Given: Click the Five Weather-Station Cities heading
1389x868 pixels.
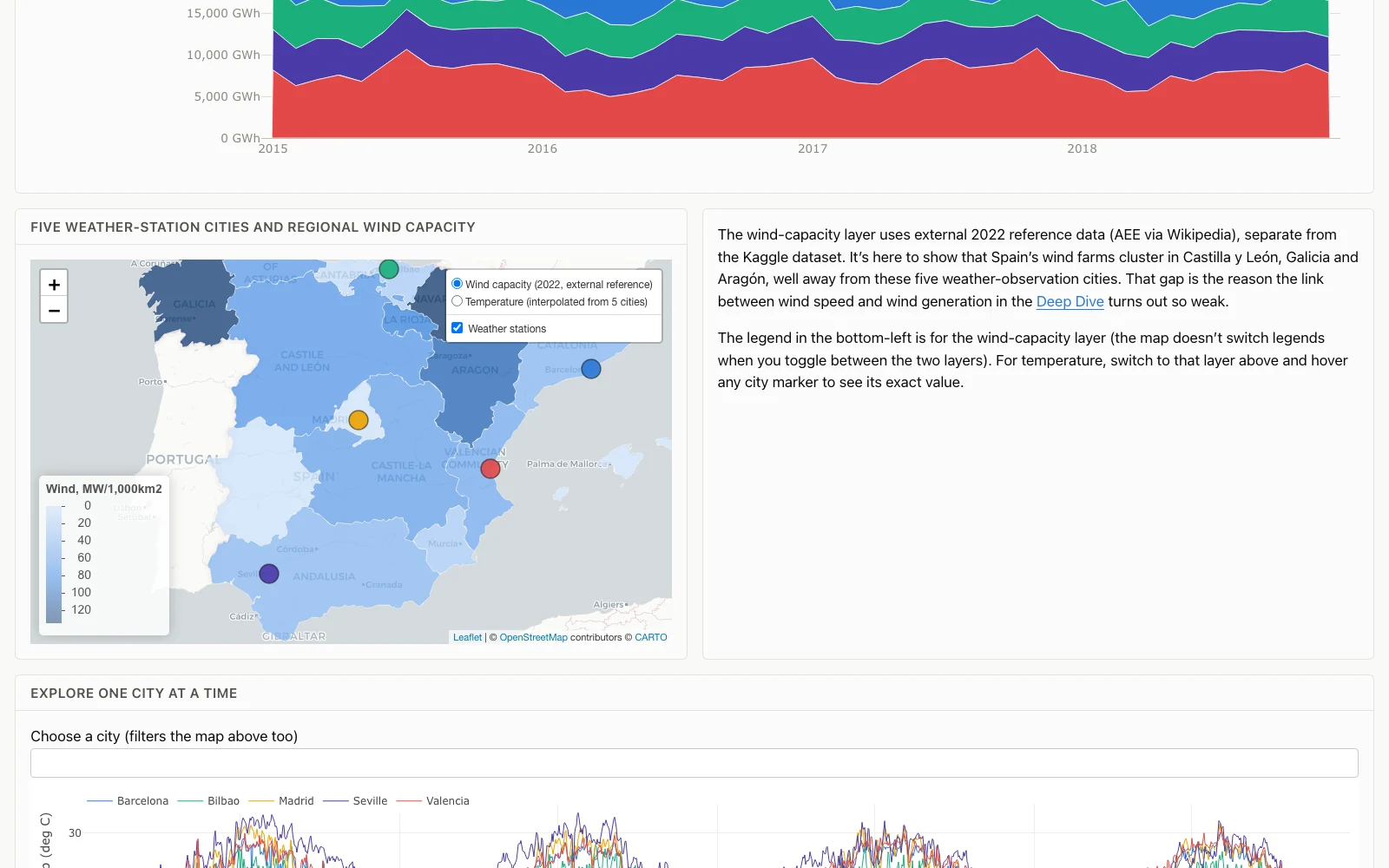Looking at the screenshot, I should pyautogui.click(x=253, y=227).
